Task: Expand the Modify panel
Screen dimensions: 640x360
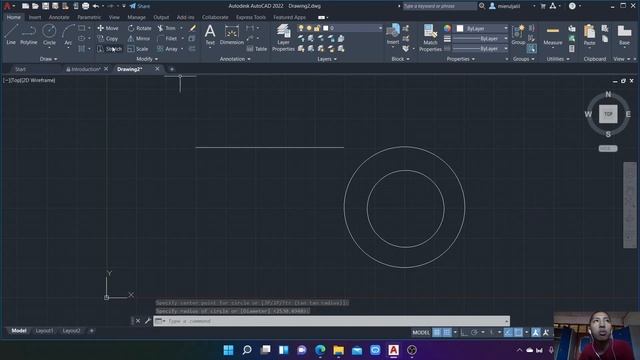Action: coord(147,59)
